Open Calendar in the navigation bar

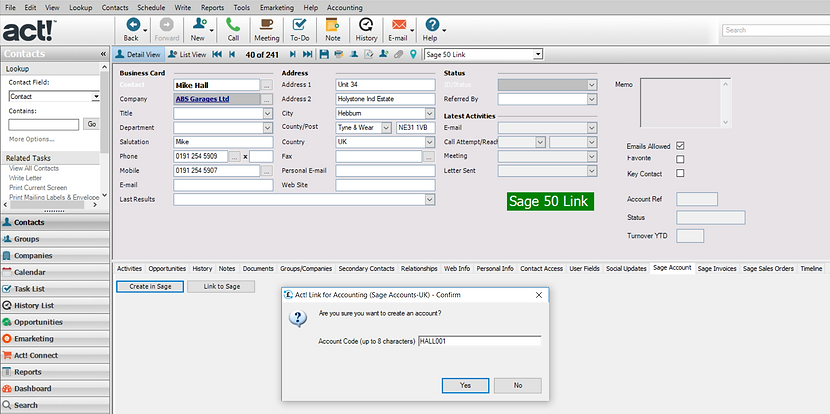[55, 272]
